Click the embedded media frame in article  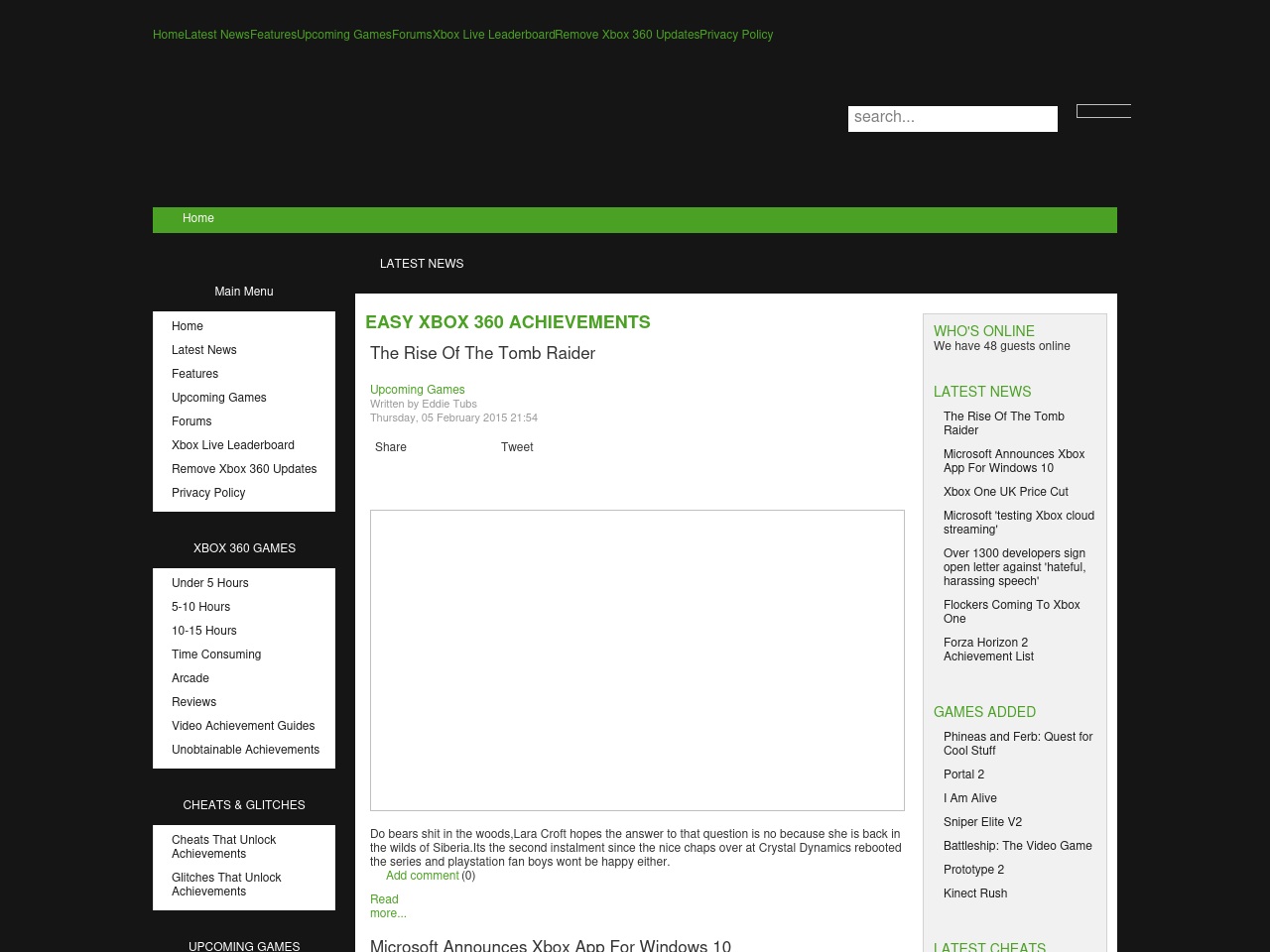[637, 660]
